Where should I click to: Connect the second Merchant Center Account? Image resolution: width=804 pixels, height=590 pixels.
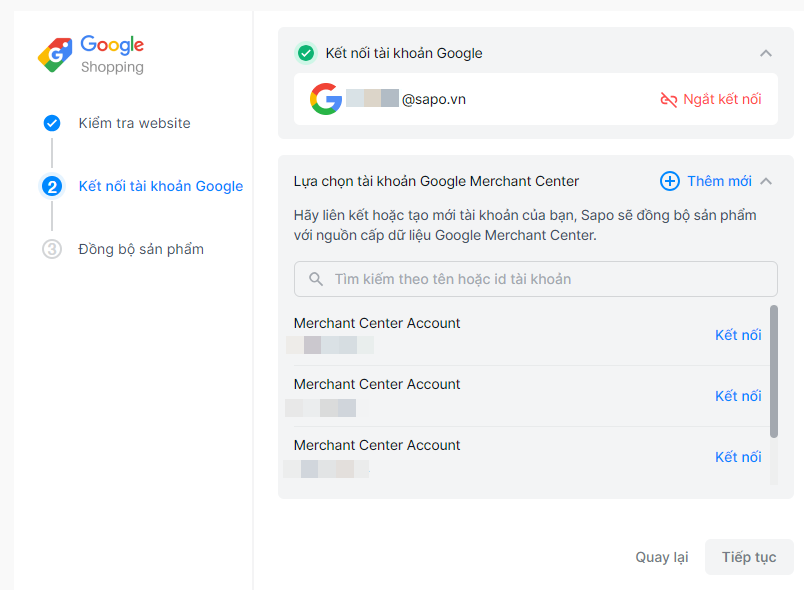click(x=738, y=396)
